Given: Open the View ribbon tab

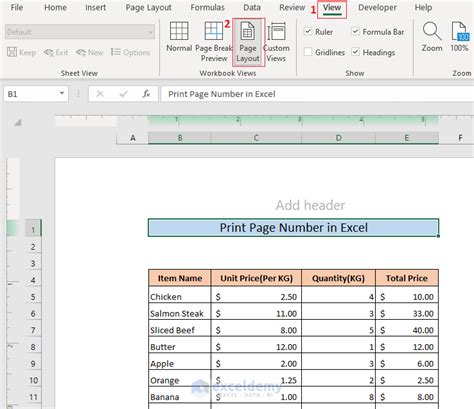Looking at the screenshot, I should point(332,8).
